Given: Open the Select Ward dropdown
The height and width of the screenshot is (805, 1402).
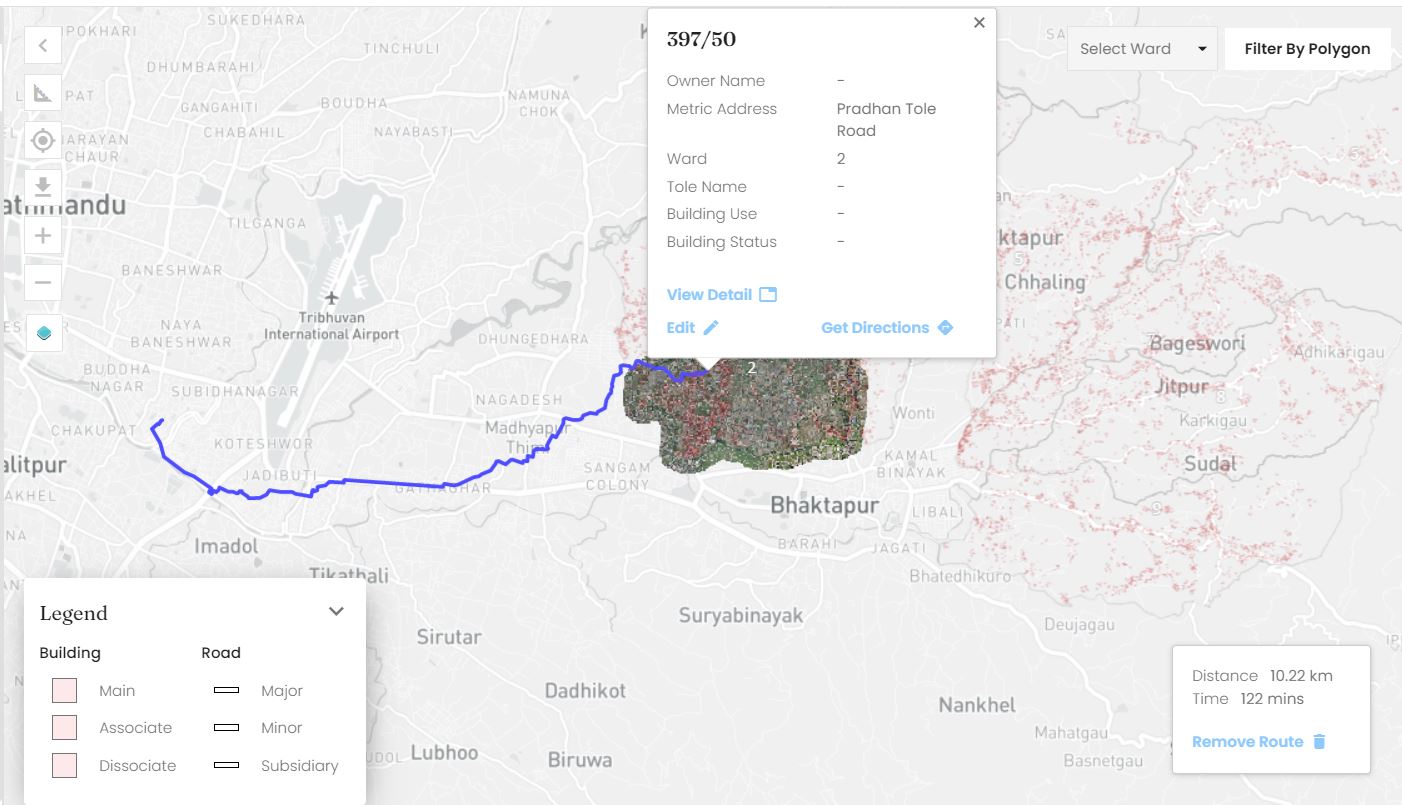Looking at the screenshot, I should pyautogui.click(x=1141, y=49).
